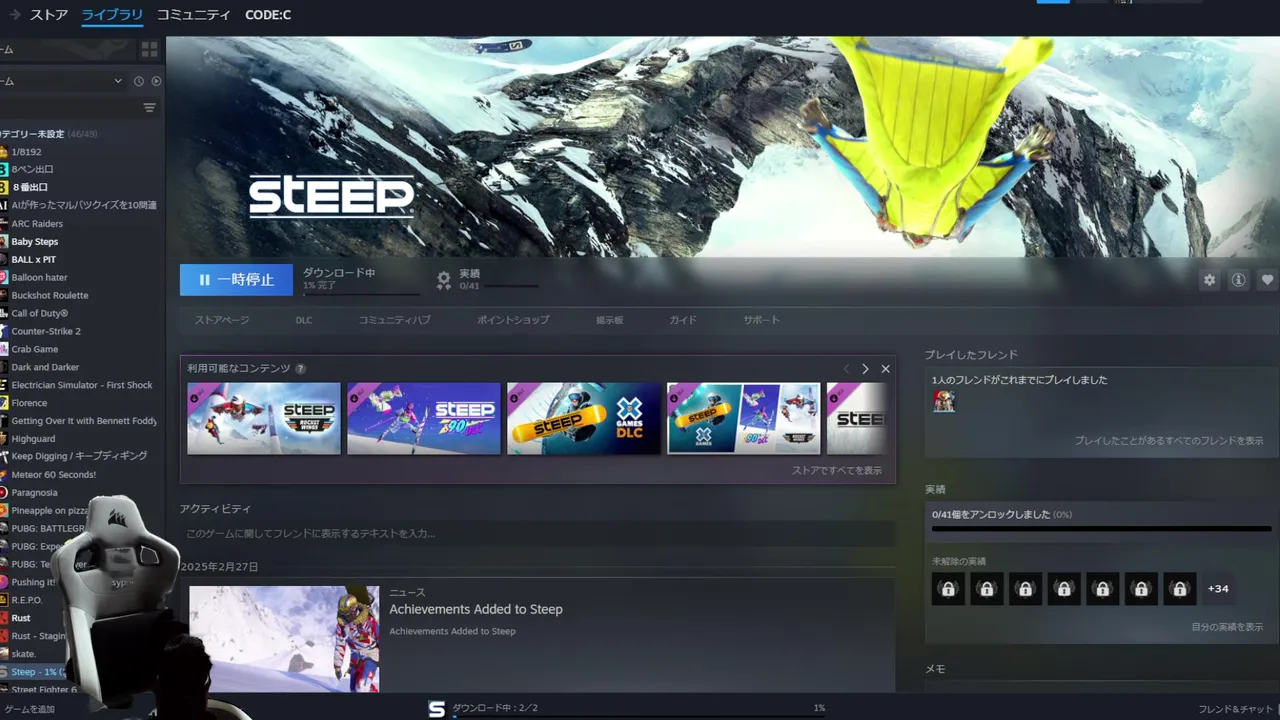This screenshot has height=720, width=1280.
Task: Select Florence in game list
Action: (29, 403)
